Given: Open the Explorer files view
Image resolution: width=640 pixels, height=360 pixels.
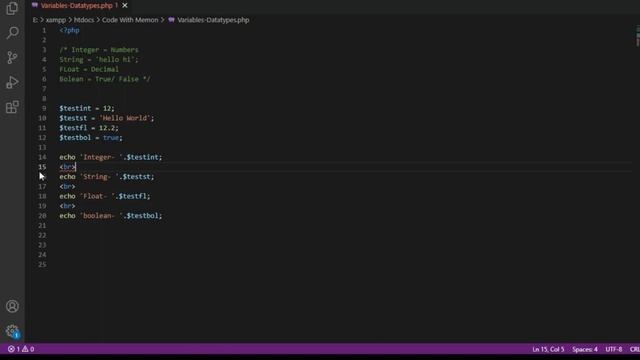Looking at the screenshot, I should tap(12, 9).
